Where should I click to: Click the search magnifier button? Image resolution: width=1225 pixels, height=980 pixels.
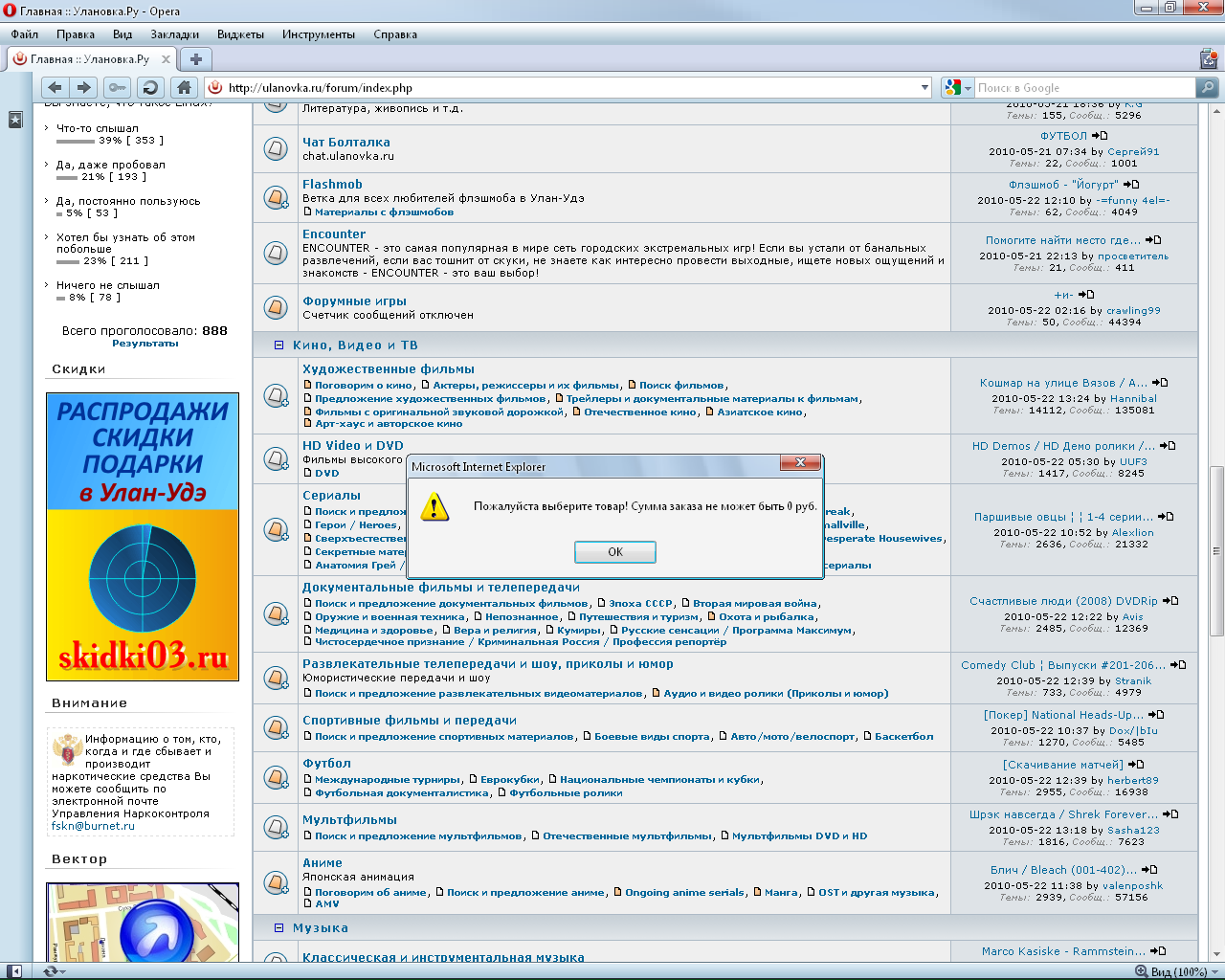tap(1208, 87)
